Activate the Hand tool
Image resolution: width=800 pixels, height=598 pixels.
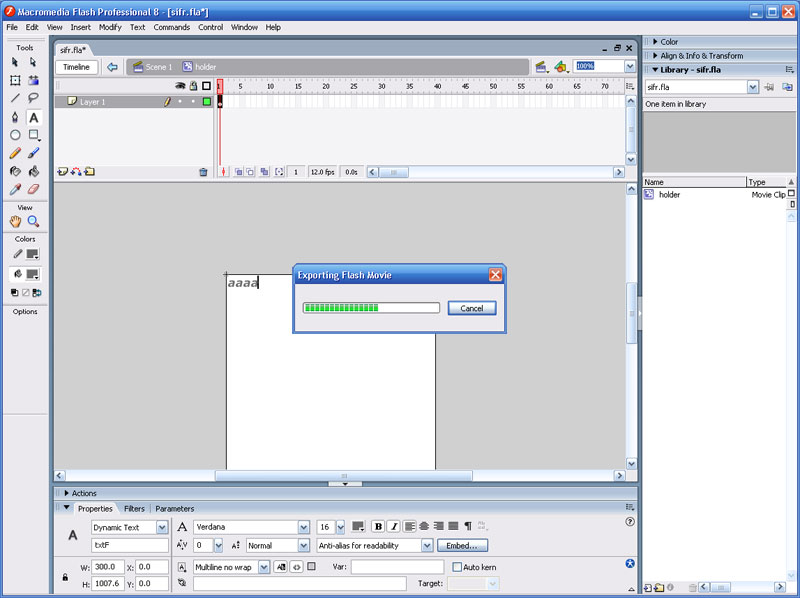click(x=15, y=221)
